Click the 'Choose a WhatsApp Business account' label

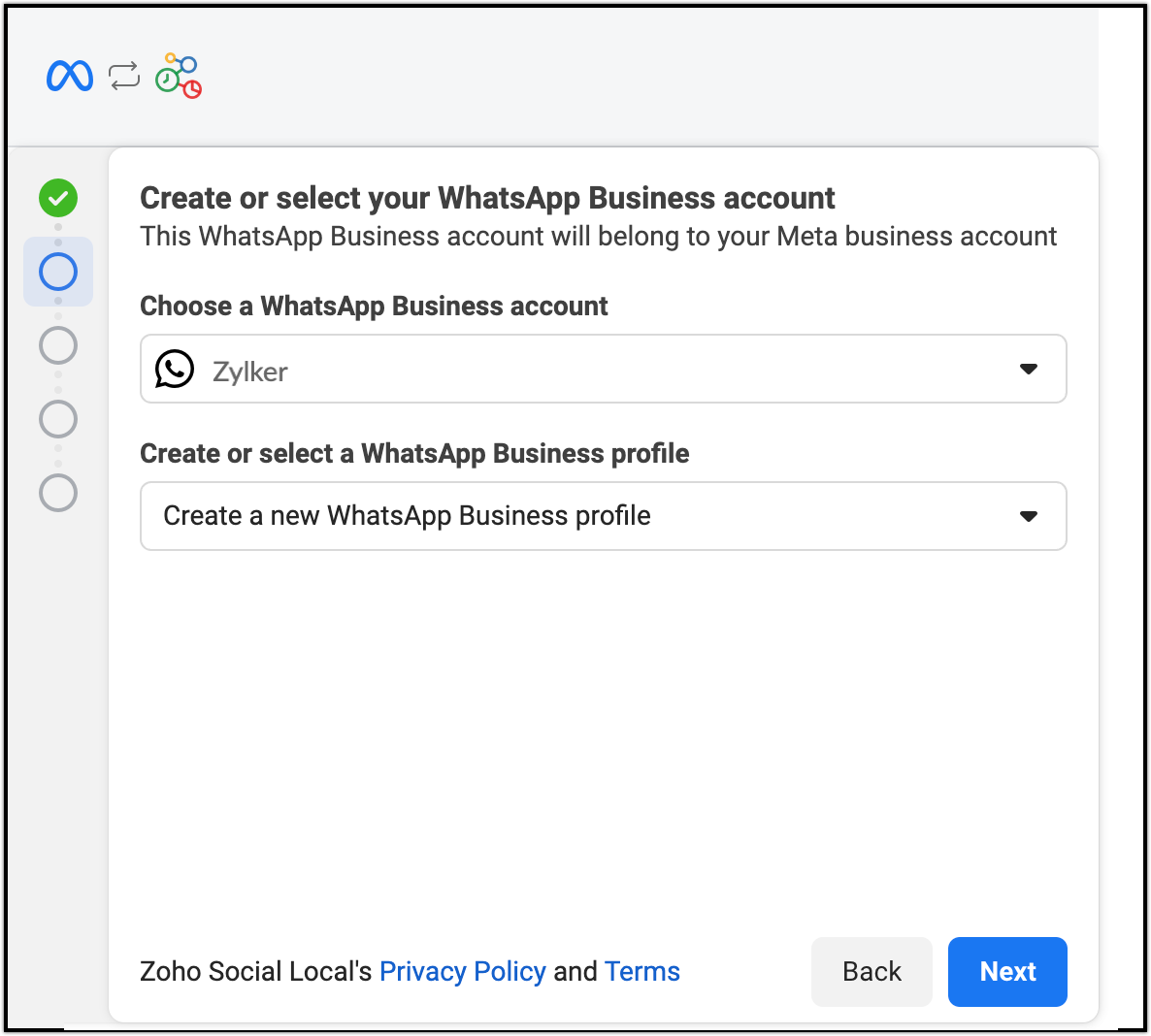coord(374,307)
